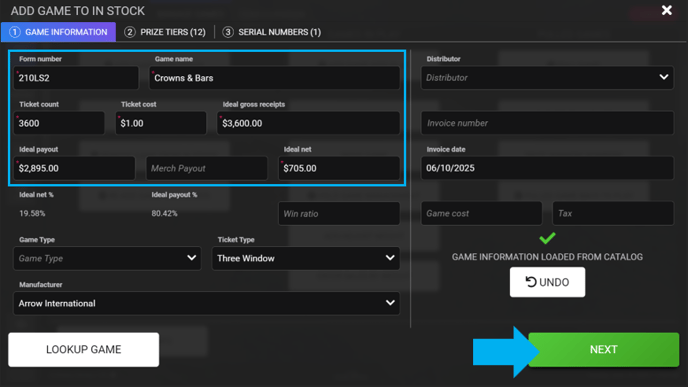Click the Merch Payout field
This screenshot has width=688, height=387.
[207, 168]
